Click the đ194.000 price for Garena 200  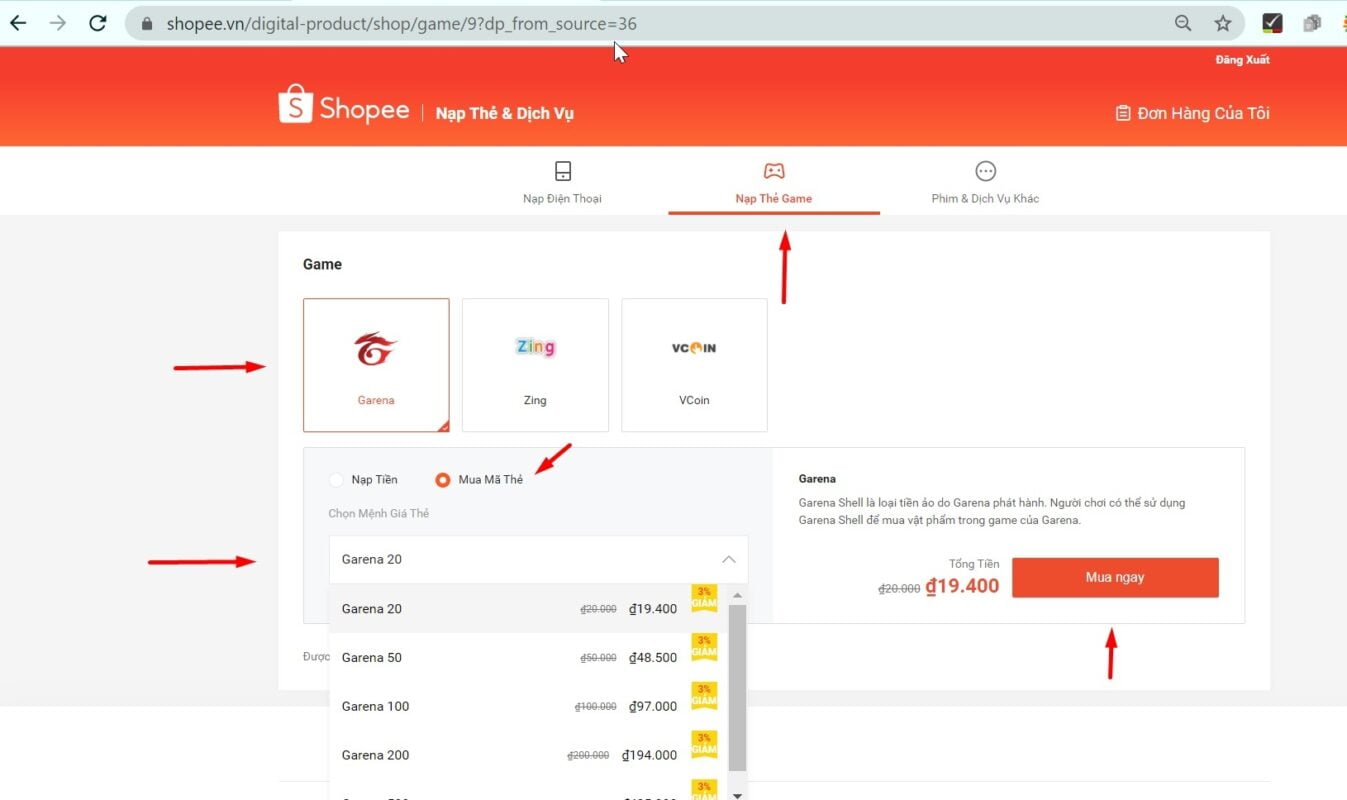click(x=649, y=755)
